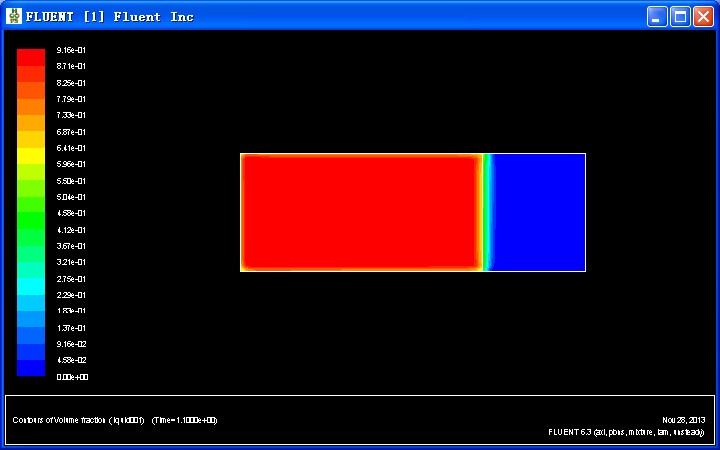Click the red swatch at top of legend
The image size is (720, 450).
point(31,57)
